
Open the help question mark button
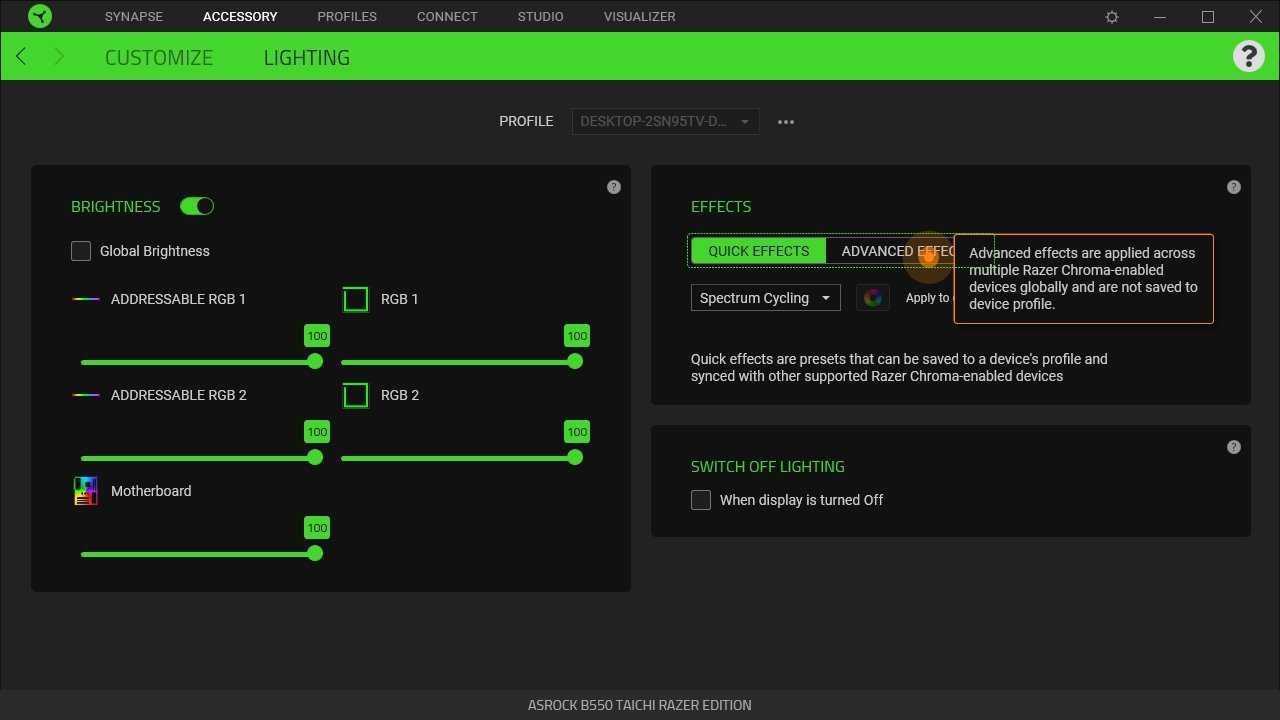tap(1248, 56)
